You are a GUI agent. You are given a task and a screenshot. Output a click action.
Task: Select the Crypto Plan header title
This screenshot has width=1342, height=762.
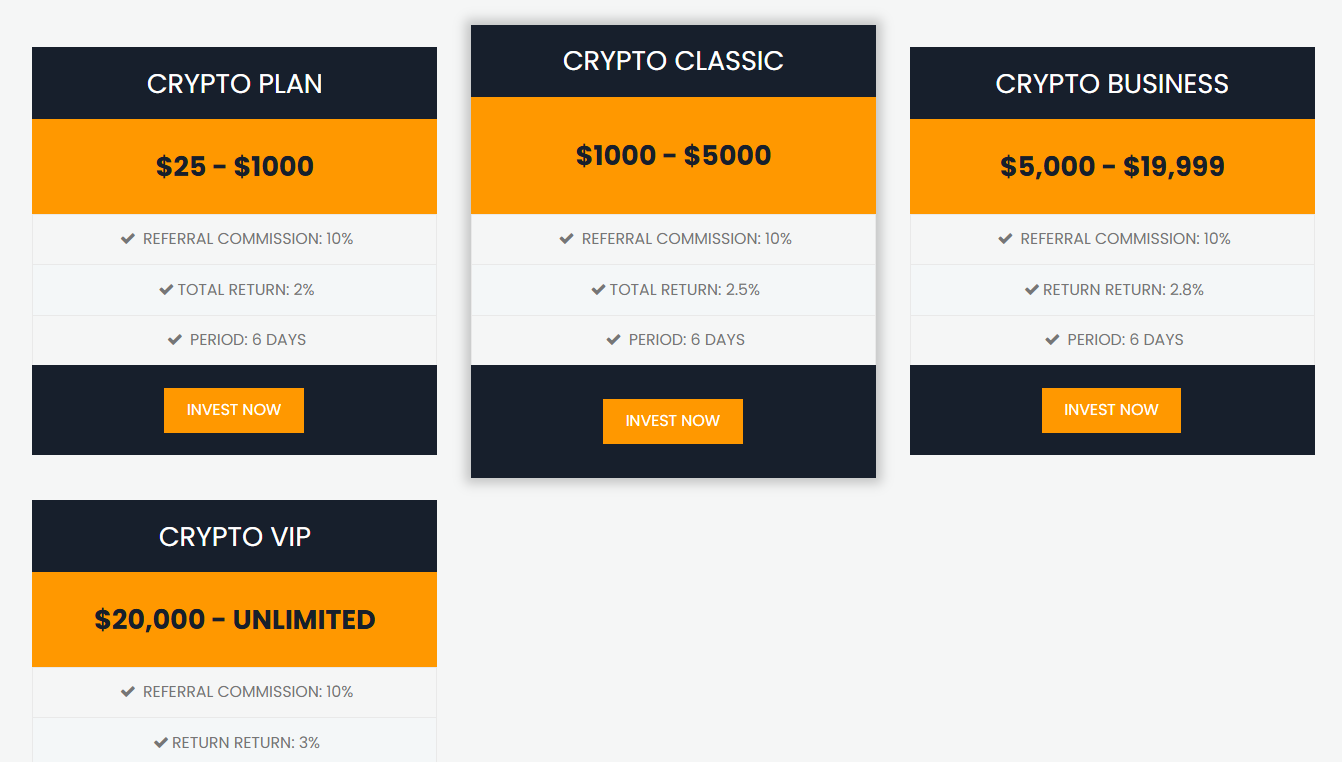click(x=235, y=84)
